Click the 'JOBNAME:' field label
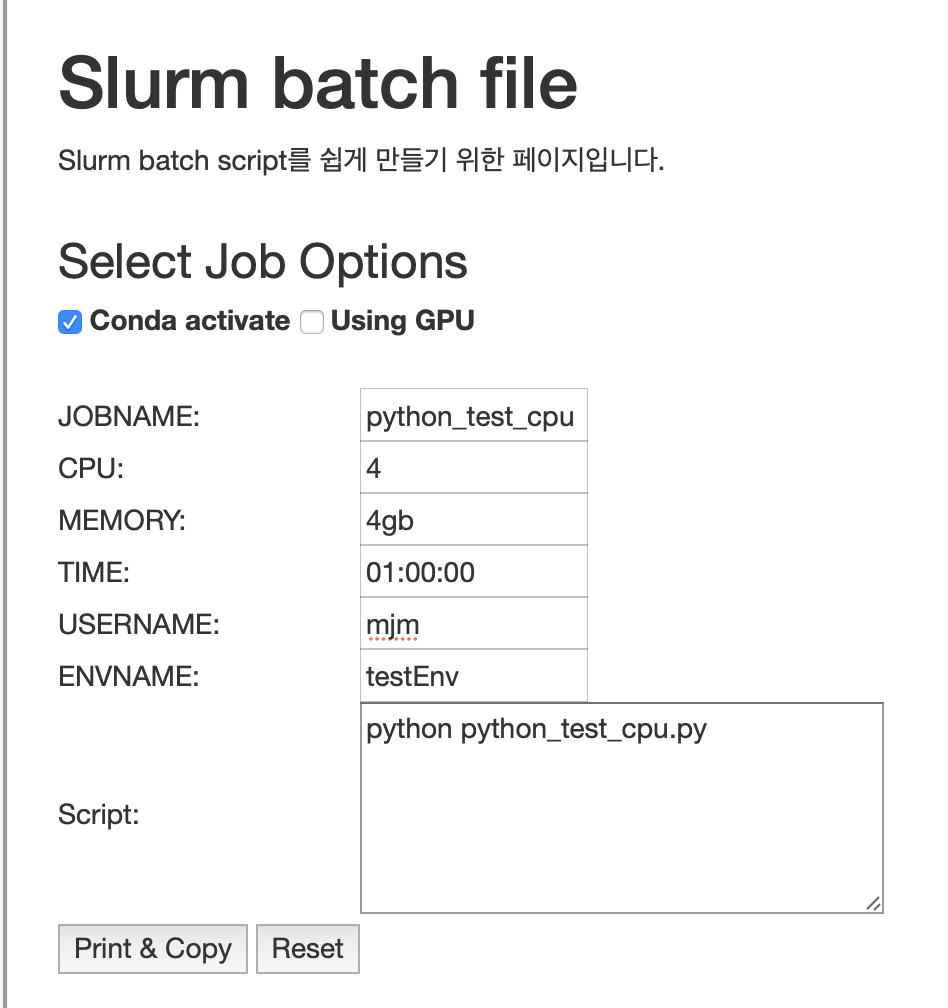This screenshot has height=1008, width=948. [x=129, y=416]
